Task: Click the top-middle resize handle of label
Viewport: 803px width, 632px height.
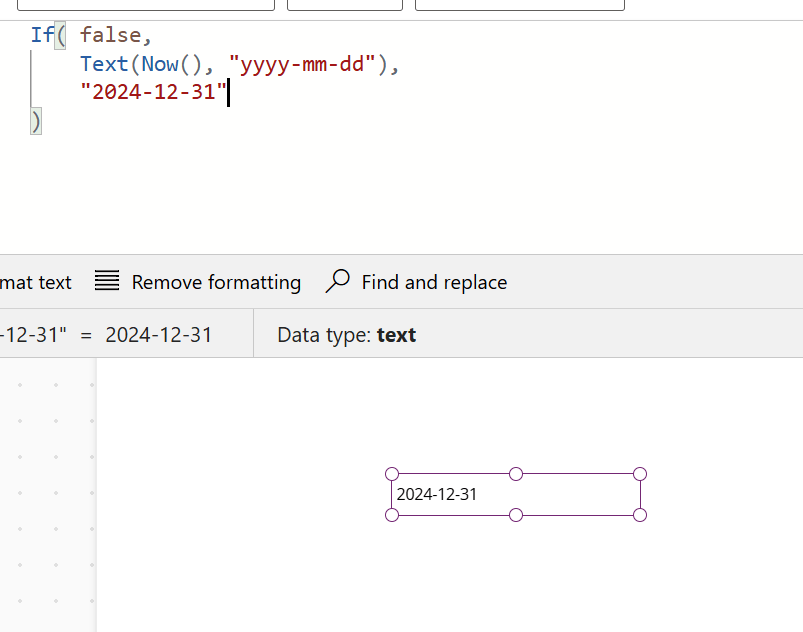Action: [516, 474]
